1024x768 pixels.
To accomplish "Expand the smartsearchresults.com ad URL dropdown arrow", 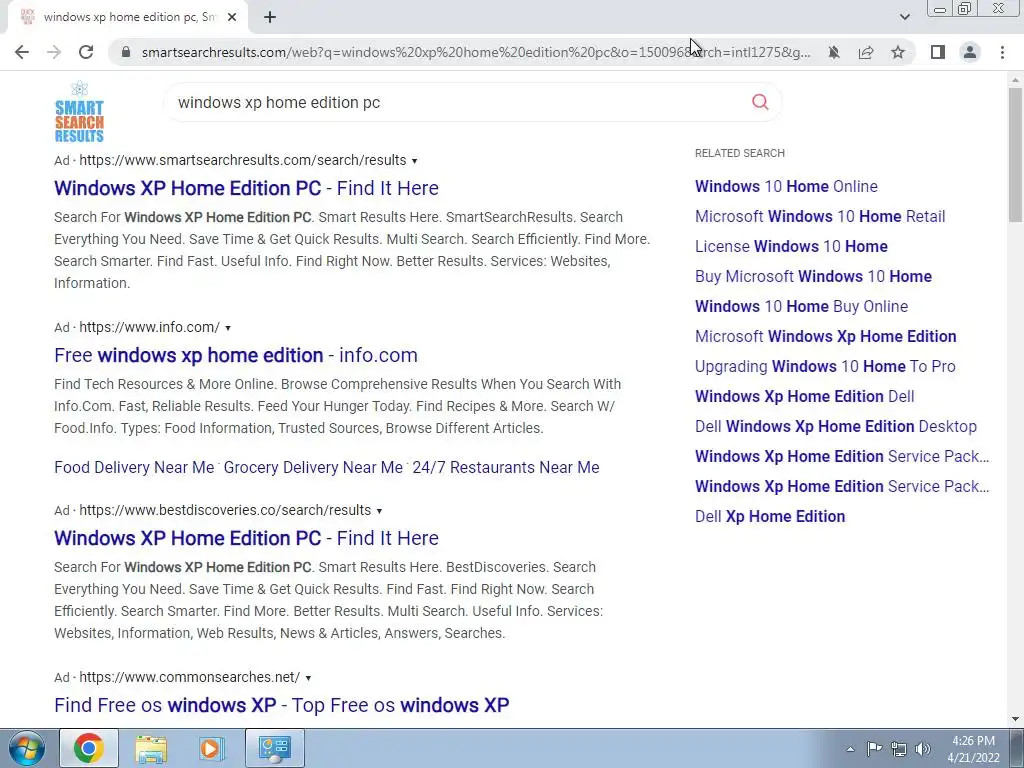I will tap(415, 161).
